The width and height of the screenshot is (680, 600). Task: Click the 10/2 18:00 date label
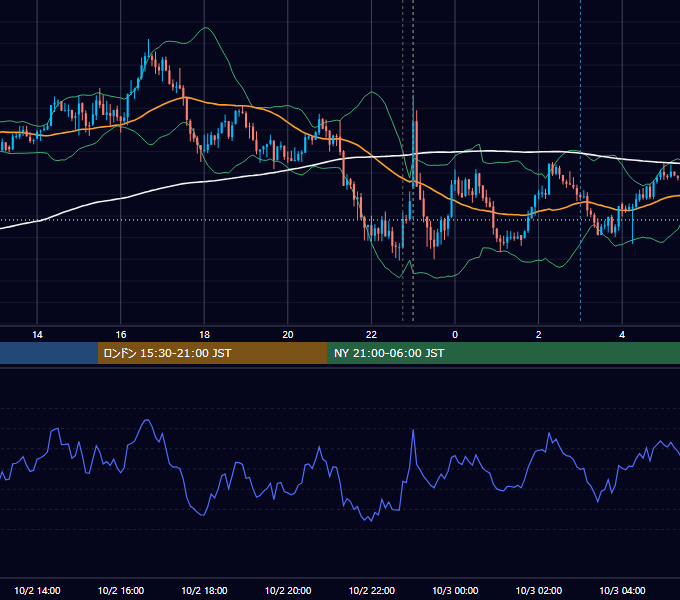[204, 590]
